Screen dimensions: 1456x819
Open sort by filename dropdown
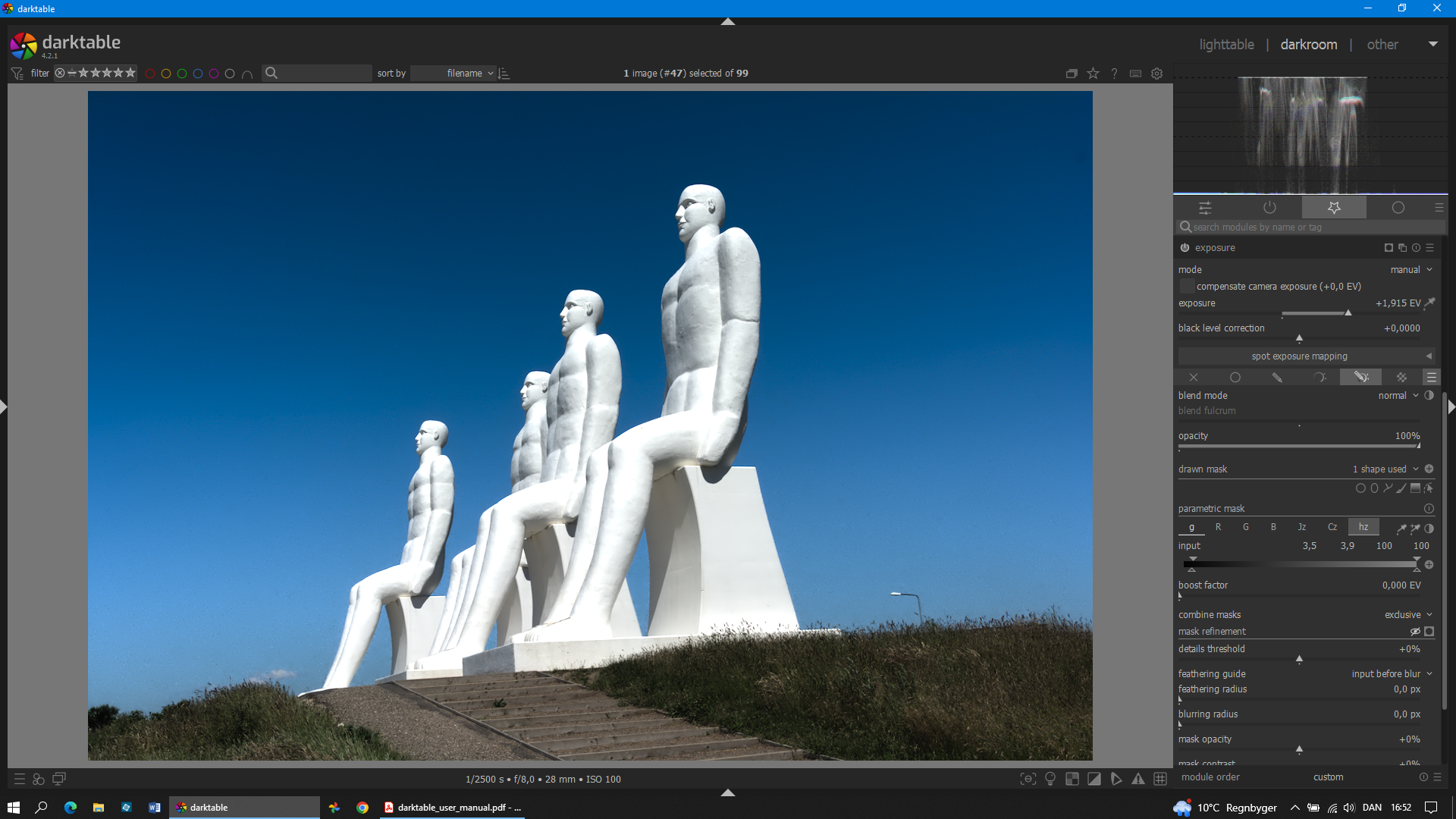pyautogui.click(x=454, y=74)
